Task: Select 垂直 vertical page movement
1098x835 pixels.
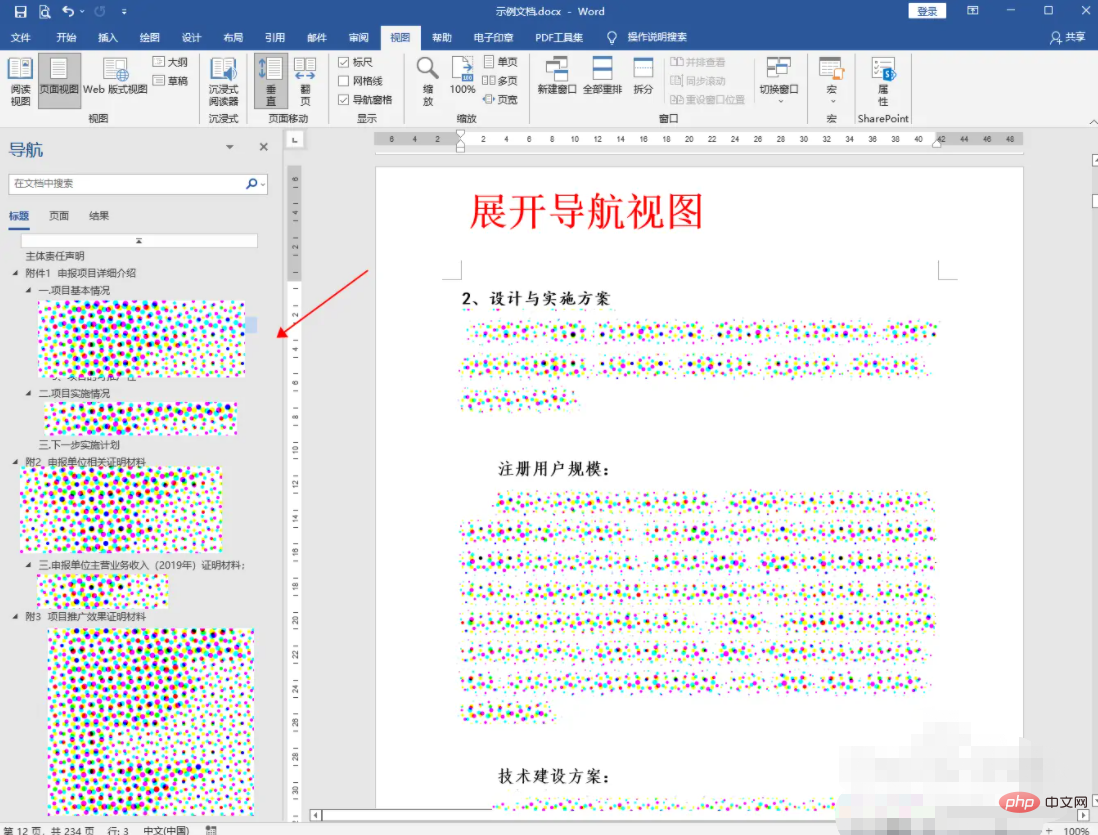Action: (270, 81)
